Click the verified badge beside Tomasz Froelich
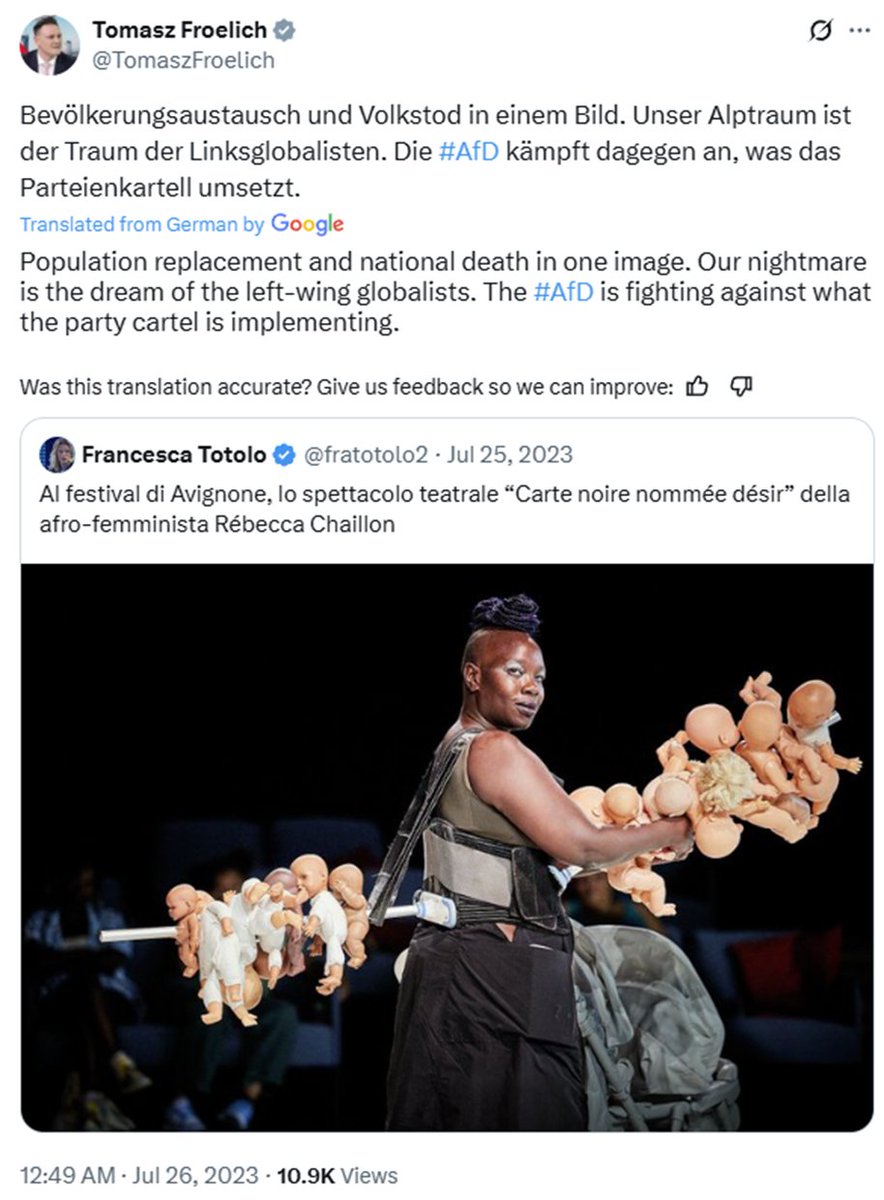884x1200 pixels. coord(285,32)
